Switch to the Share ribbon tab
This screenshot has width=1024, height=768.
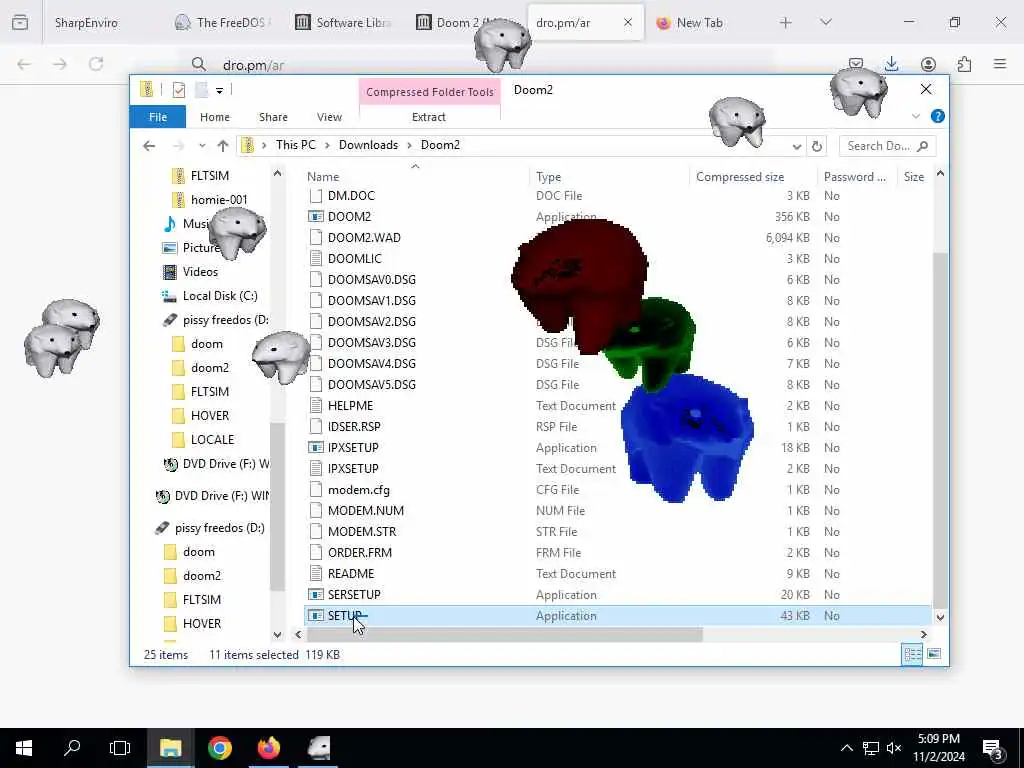pos(273,117)
